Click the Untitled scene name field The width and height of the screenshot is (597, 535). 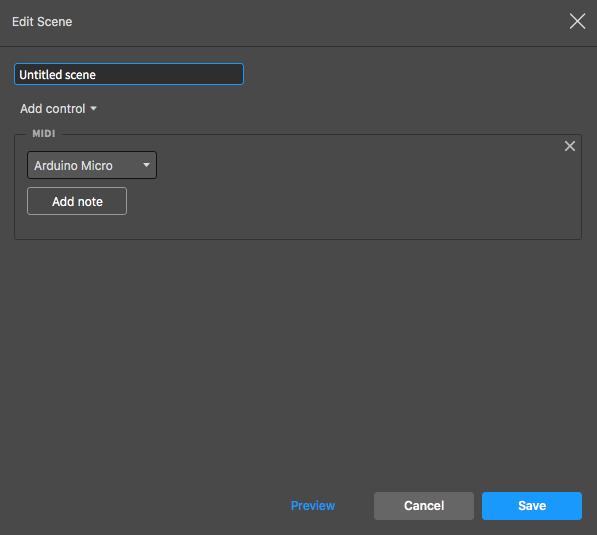(129, 74)
